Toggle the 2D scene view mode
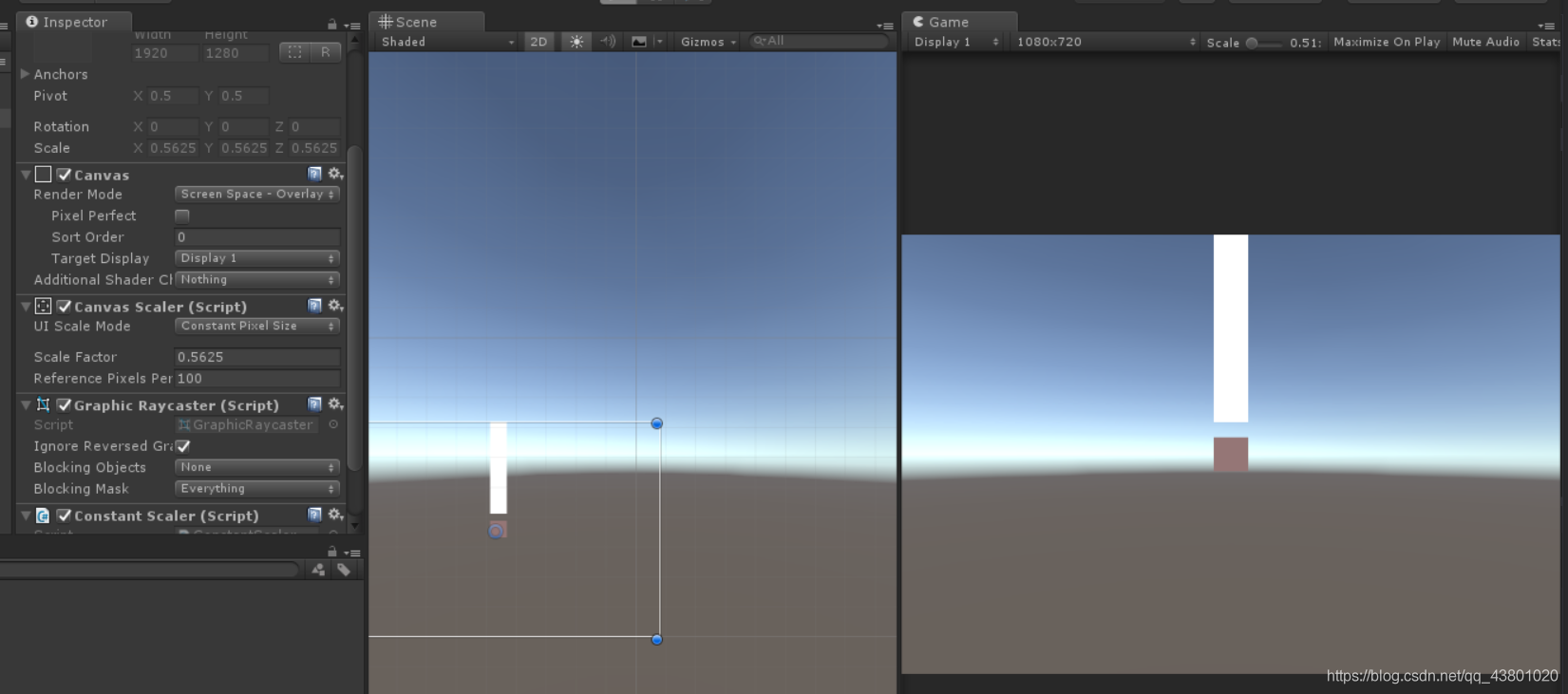Viewport: 1568px width, 694px height. click(x=538, y=42)
